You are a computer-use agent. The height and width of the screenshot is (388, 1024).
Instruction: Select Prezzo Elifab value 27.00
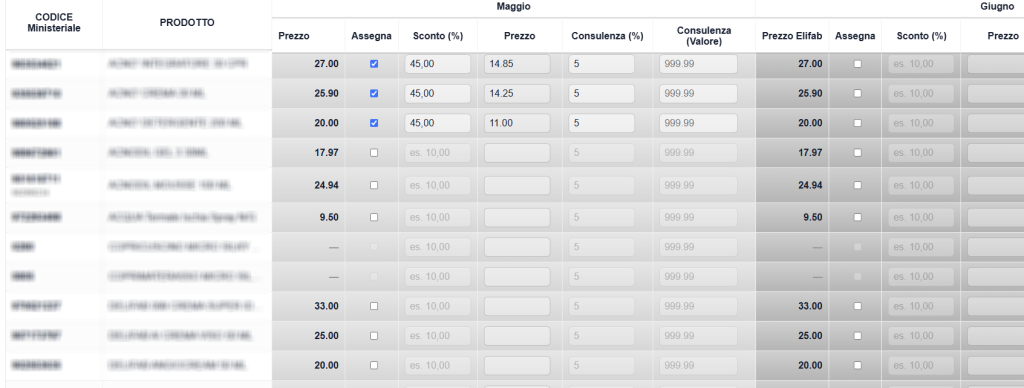[810, 64]
